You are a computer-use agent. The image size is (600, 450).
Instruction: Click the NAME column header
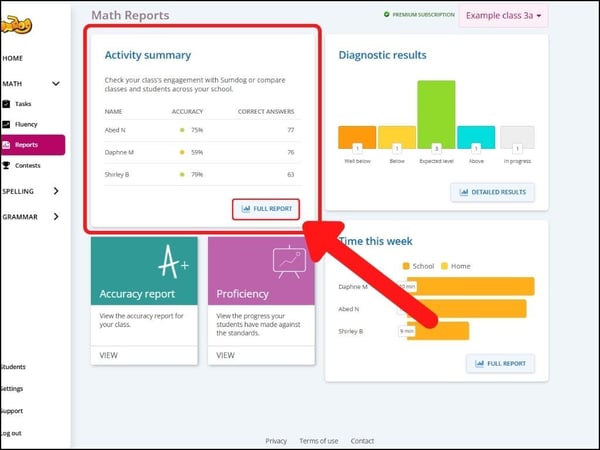pos(113,111)
